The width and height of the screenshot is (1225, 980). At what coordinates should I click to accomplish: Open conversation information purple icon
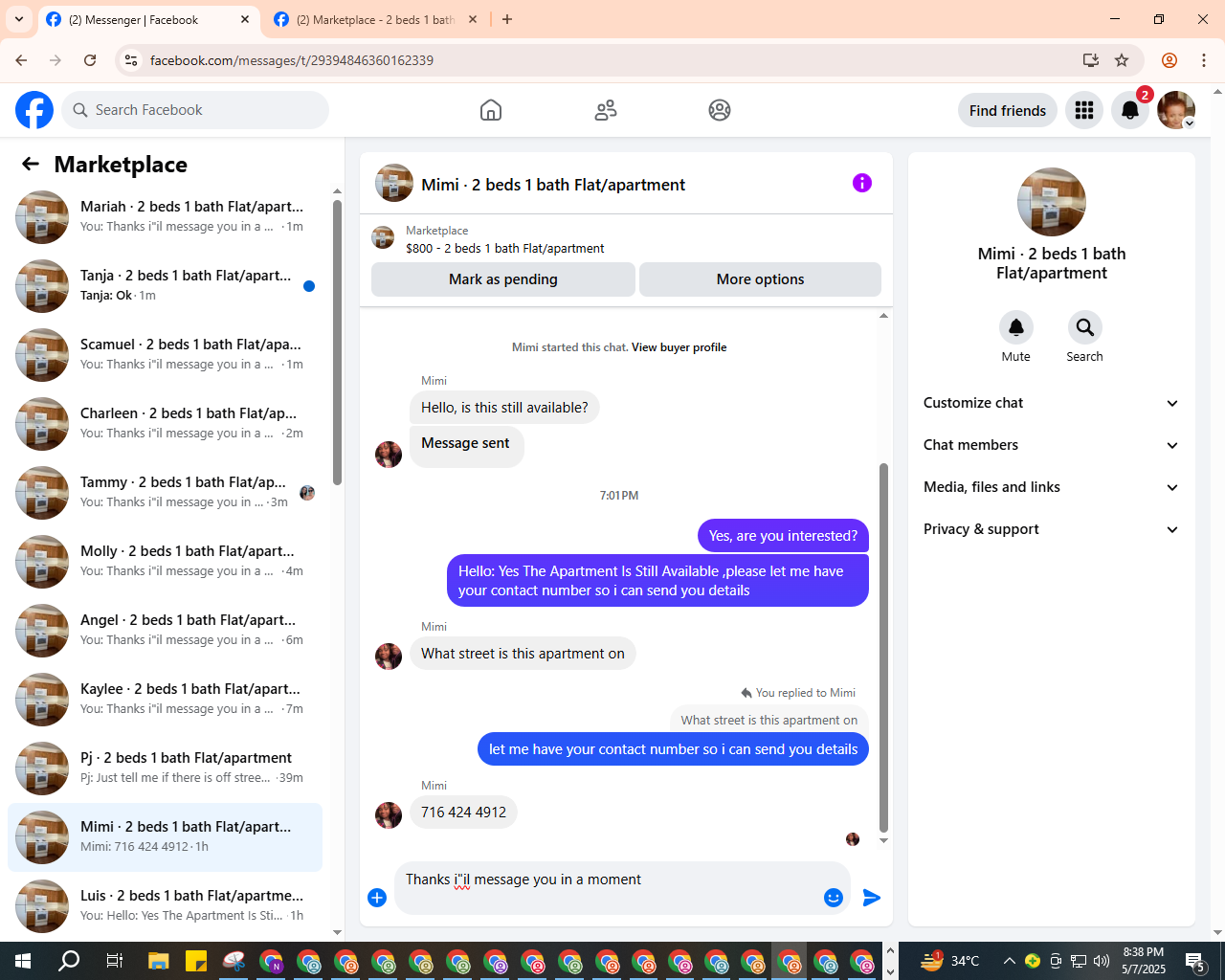(x=862, y=183)
